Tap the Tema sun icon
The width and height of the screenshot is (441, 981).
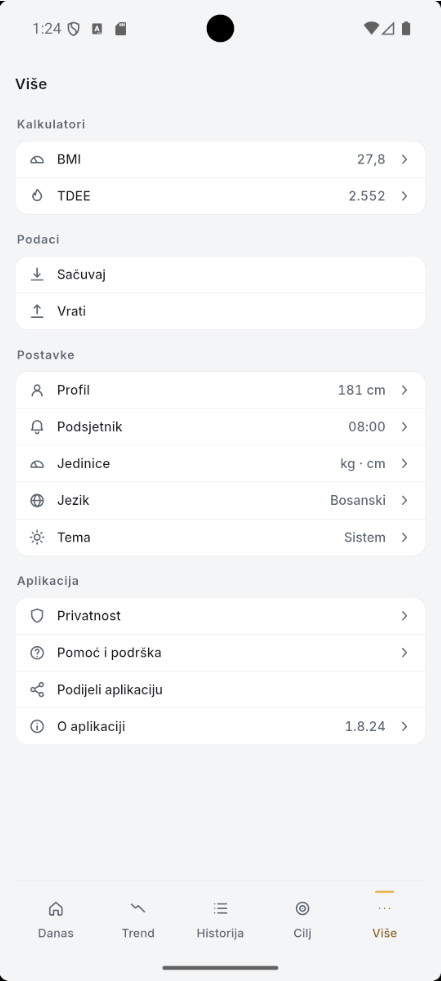[x=37, y=537]
